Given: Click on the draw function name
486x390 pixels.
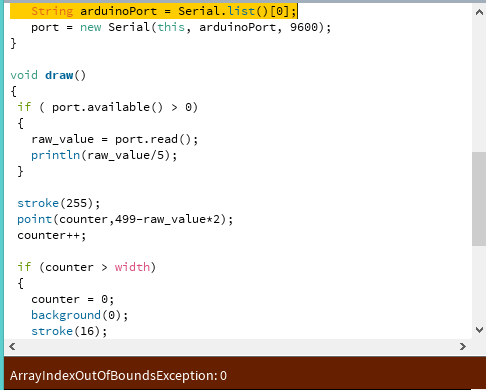Looking at the screenshot, I should (x=59, y=75).
